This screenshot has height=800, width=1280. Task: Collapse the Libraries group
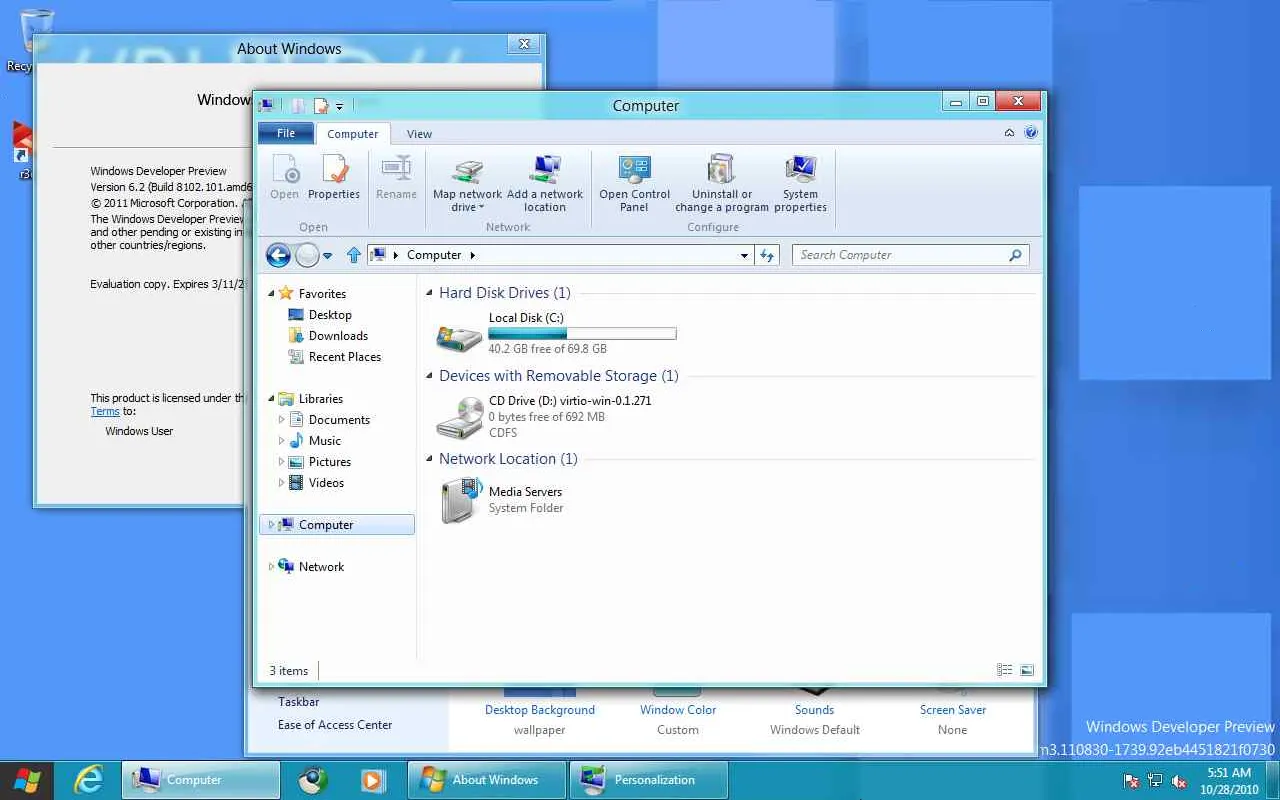270,399
